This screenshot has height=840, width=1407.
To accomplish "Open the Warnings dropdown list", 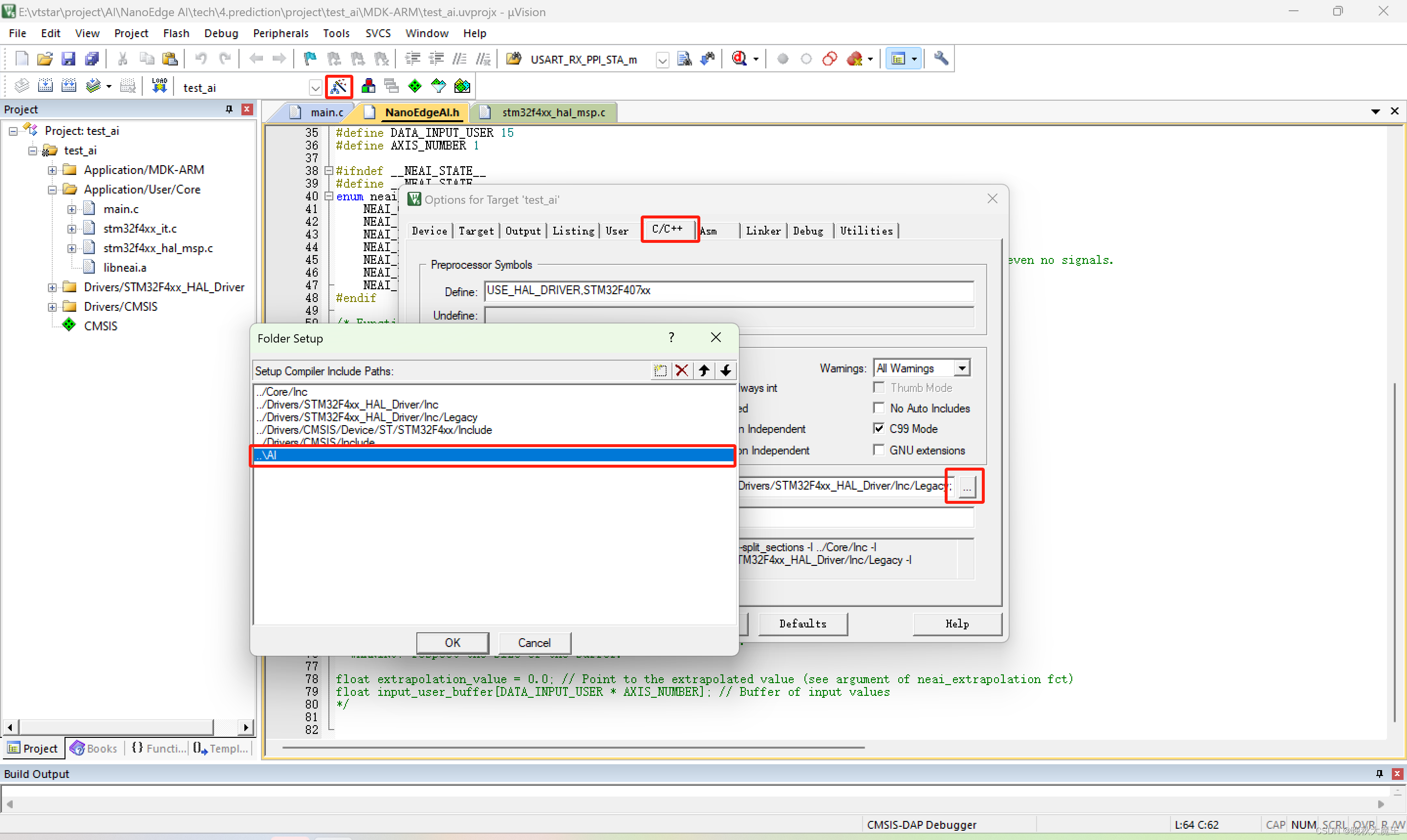I will pos(962,368).
